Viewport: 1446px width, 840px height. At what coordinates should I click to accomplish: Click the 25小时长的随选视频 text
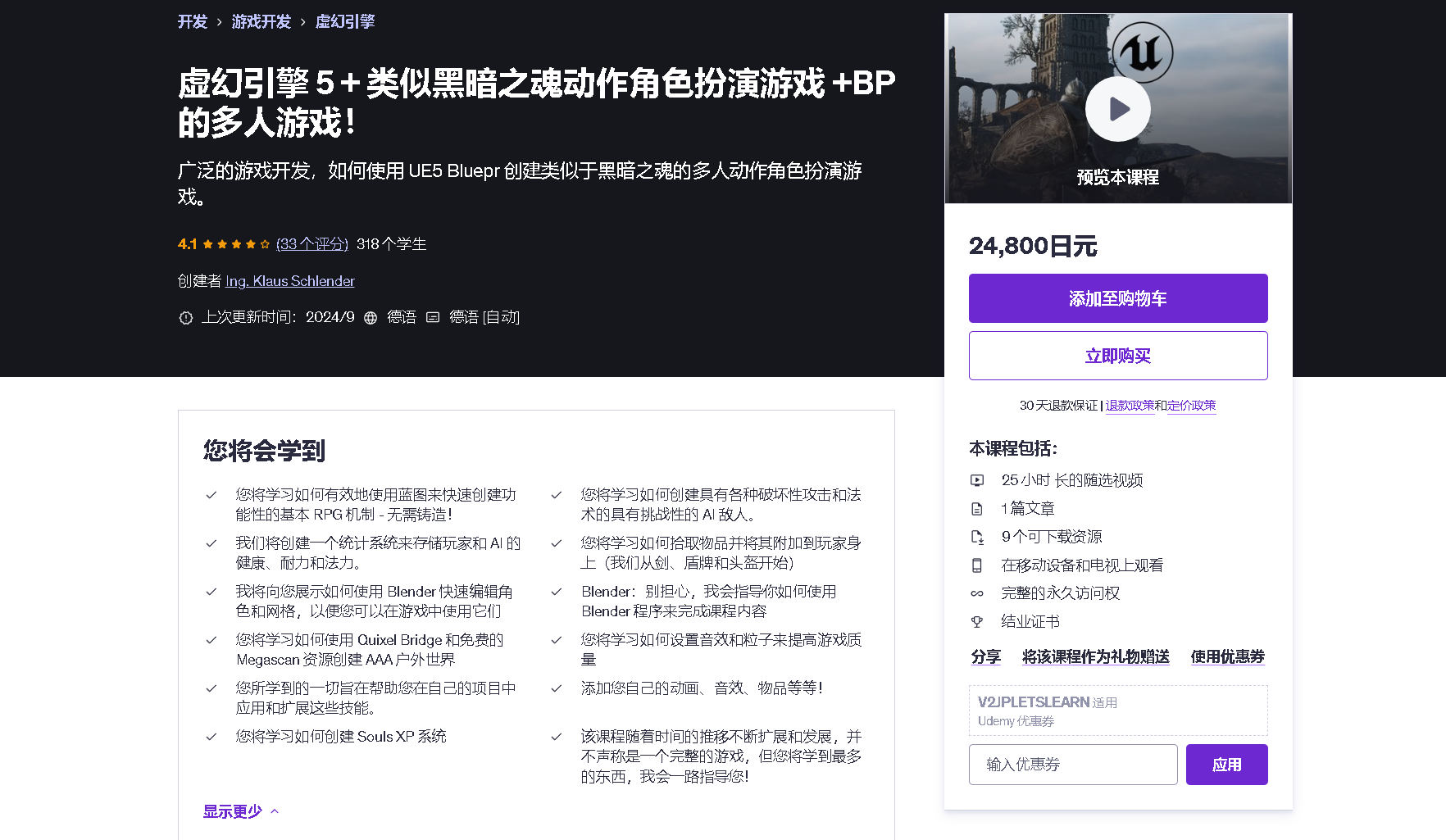tap(1072, 480)
